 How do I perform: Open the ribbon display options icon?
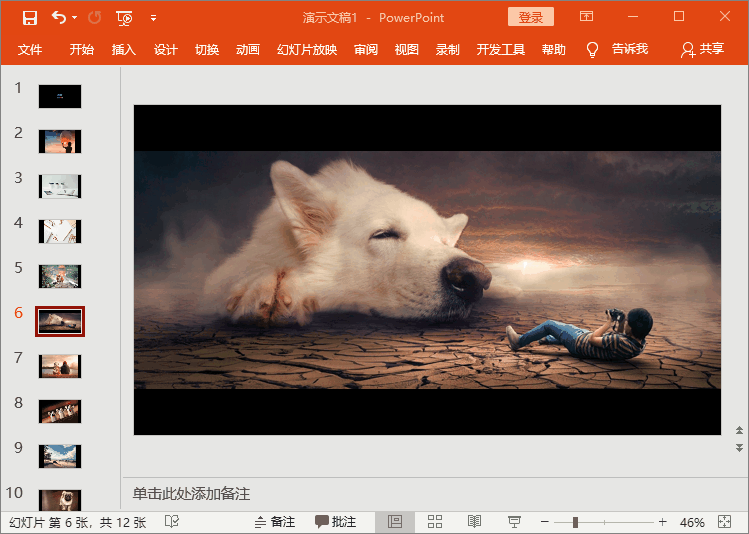tap(587, 17)
